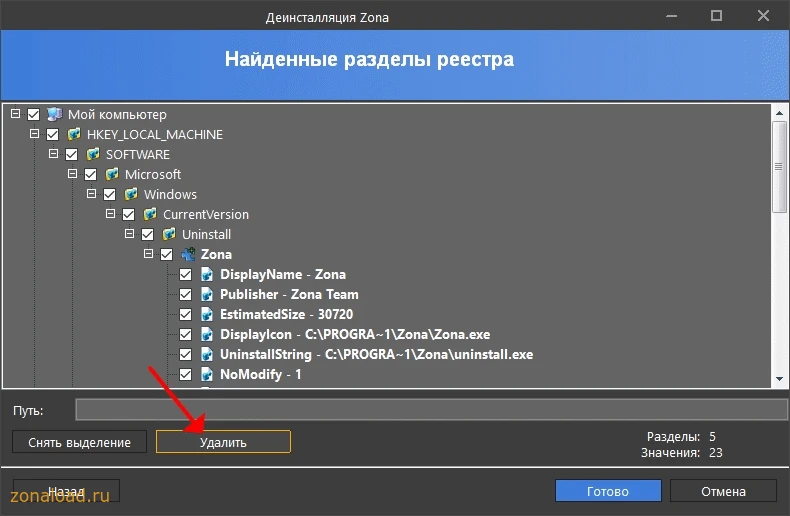Select the Windows label in tree
Image resolution: width=790 pixels, height=516 pixels.
pyautogui.click(x=170, y=195)
